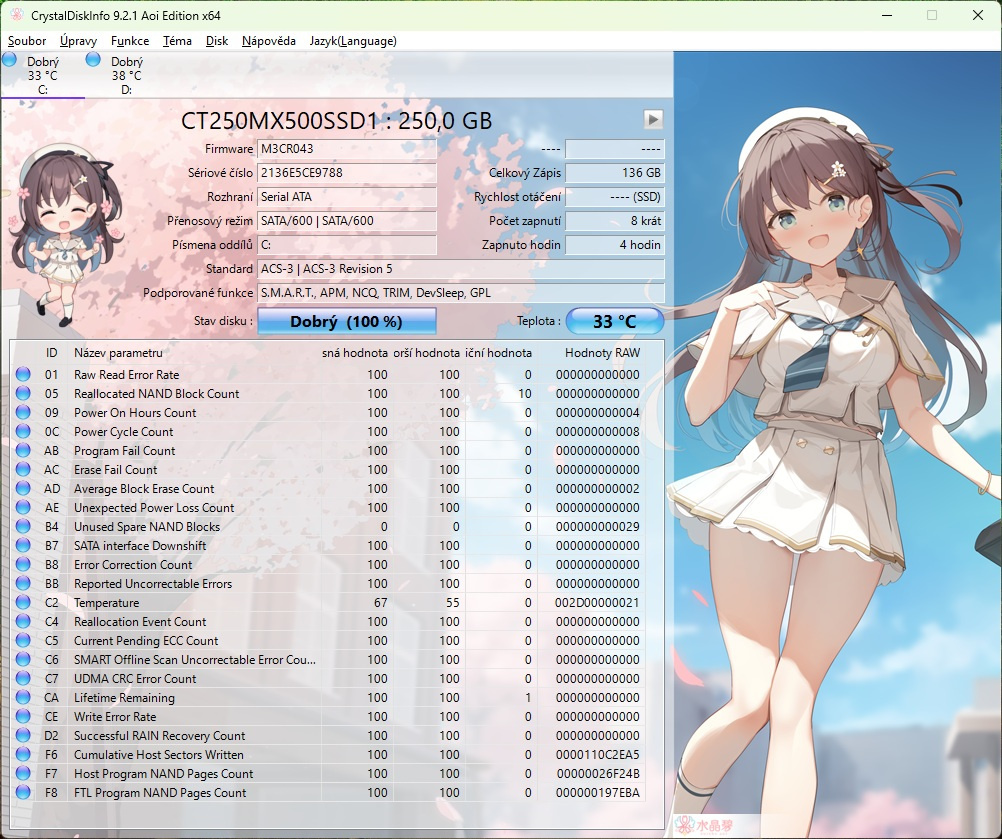Image resolution: width=1002 pixels, height=839 pixels.
Task: Click the blue health LED beside Raw Read Error Rate
Action: (23, 374)
